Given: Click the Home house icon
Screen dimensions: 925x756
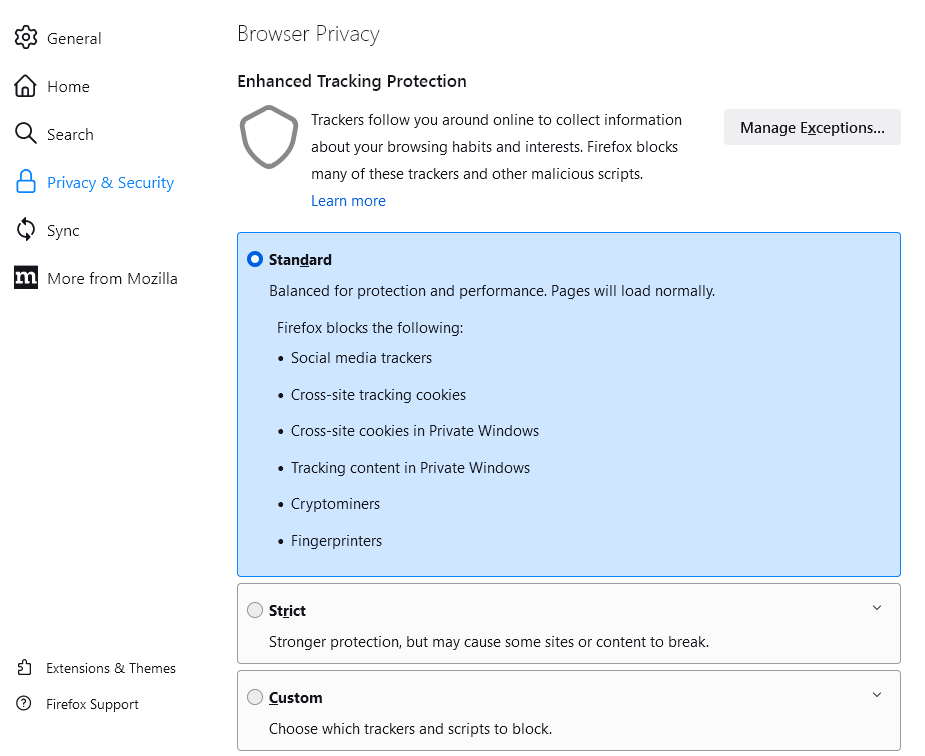Looking at the screenshot, I should [x=26, y=86].
